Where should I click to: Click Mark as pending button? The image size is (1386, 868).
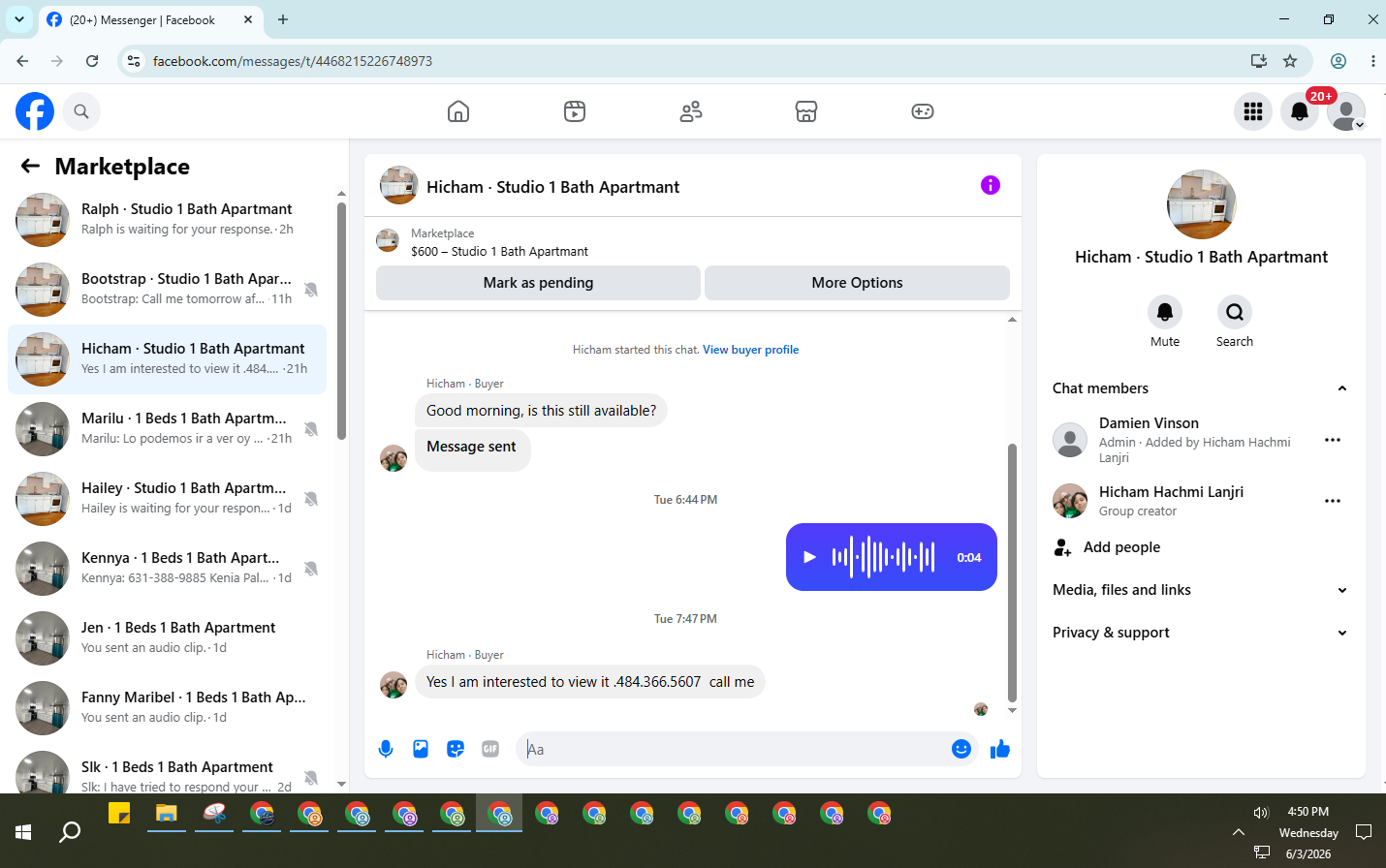click(538, 283)
